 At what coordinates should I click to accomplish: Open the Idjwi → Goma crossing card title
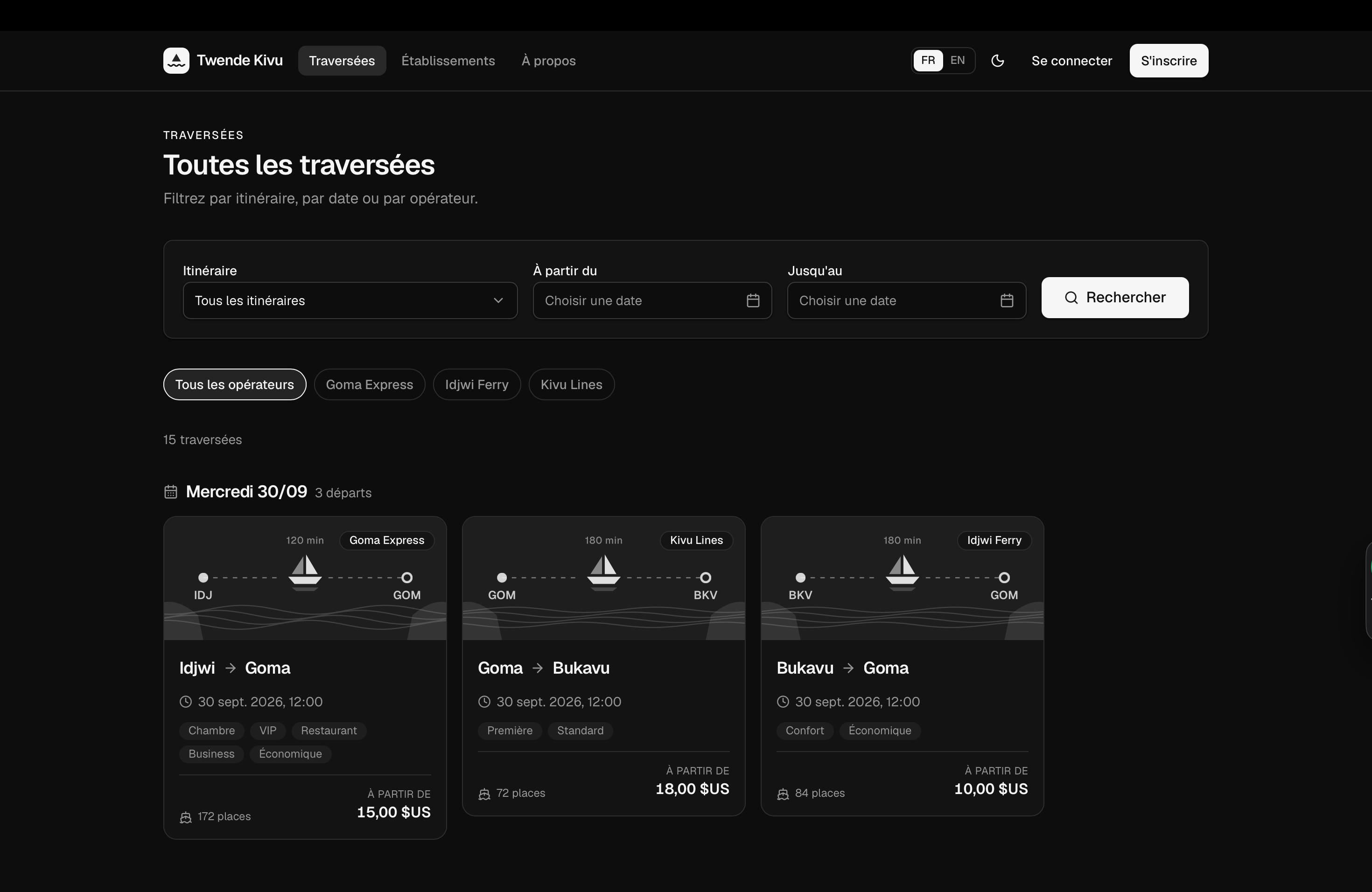pos(235,668)
